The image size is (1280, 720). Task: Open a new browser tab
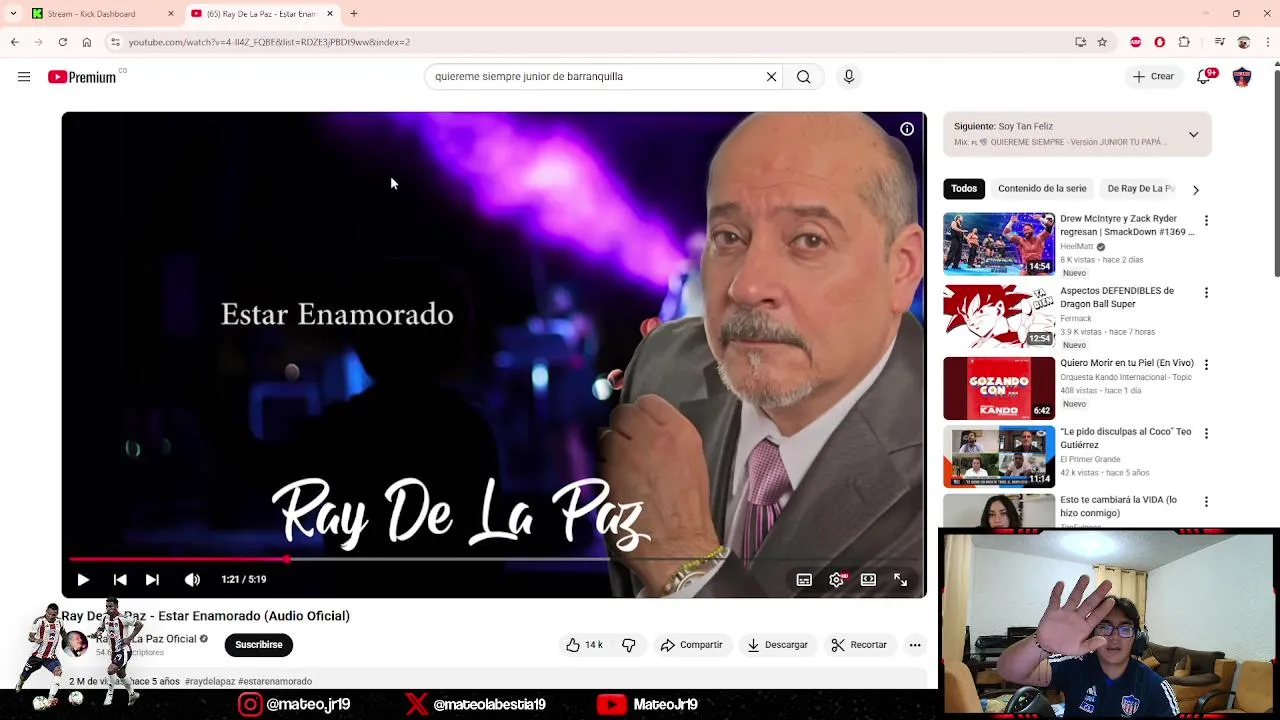353,14
